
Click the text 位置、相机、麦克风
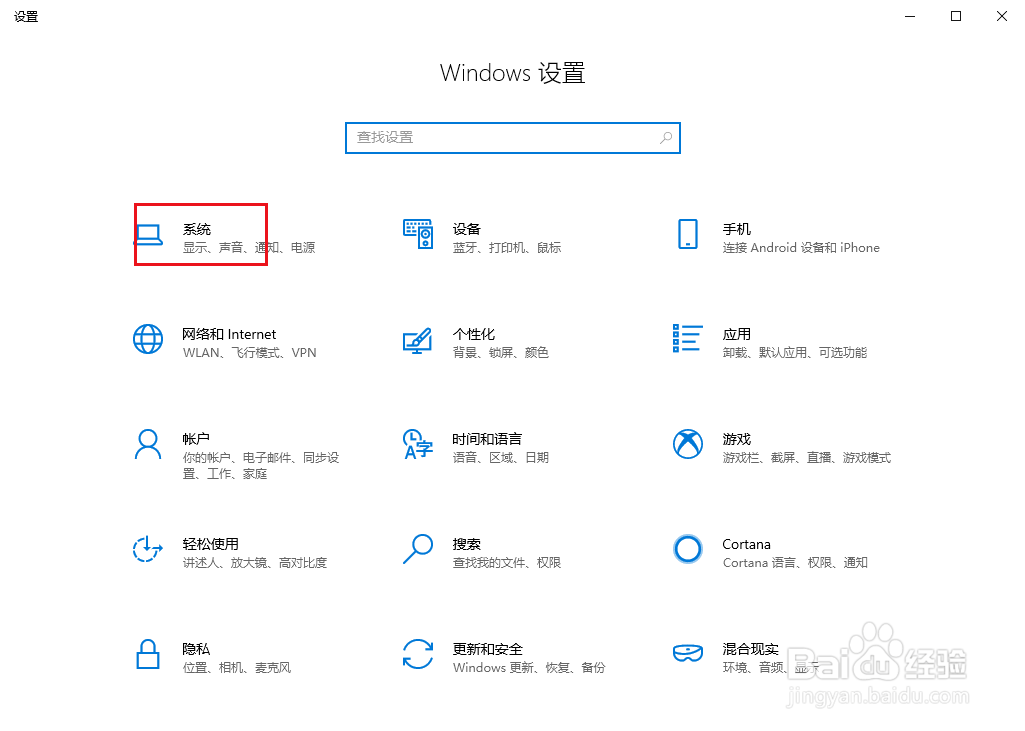point(237,668)
